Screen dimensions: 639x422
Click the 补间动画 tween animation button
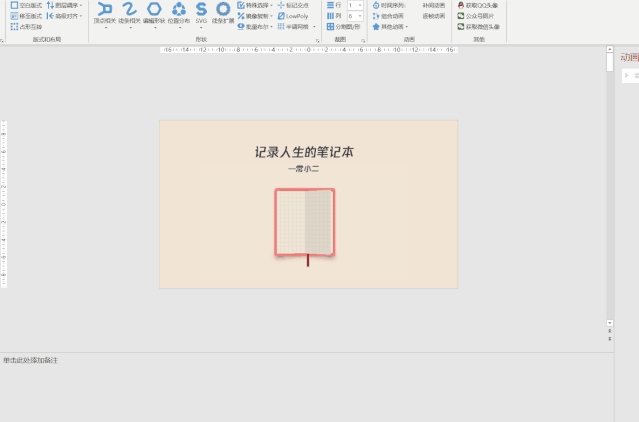click(x=434, y=5)
